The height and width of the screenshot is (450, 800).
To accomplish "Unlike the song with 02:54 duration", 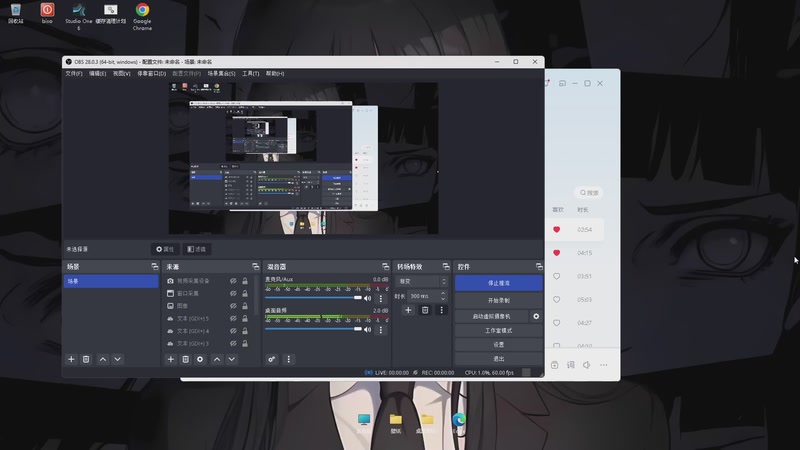I will (x=557, y=230).
